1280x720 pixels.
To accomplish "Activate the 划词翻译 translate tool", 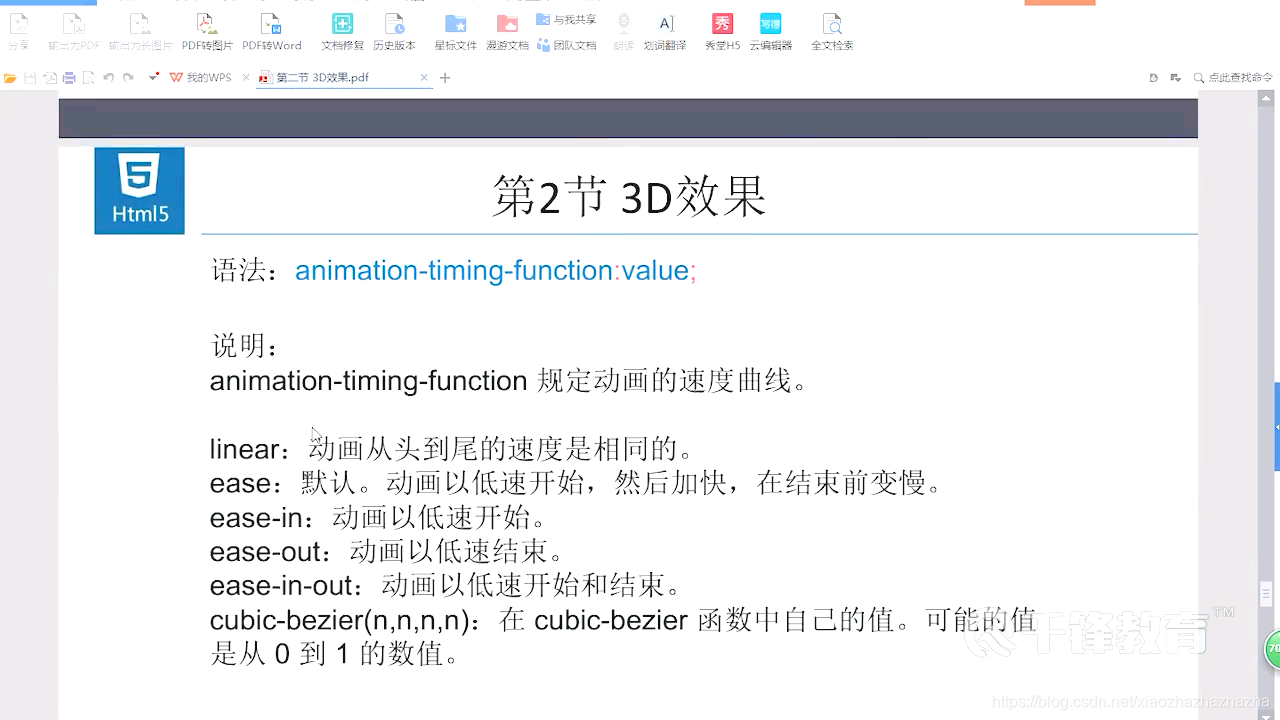I will click(x=665, y=31).
